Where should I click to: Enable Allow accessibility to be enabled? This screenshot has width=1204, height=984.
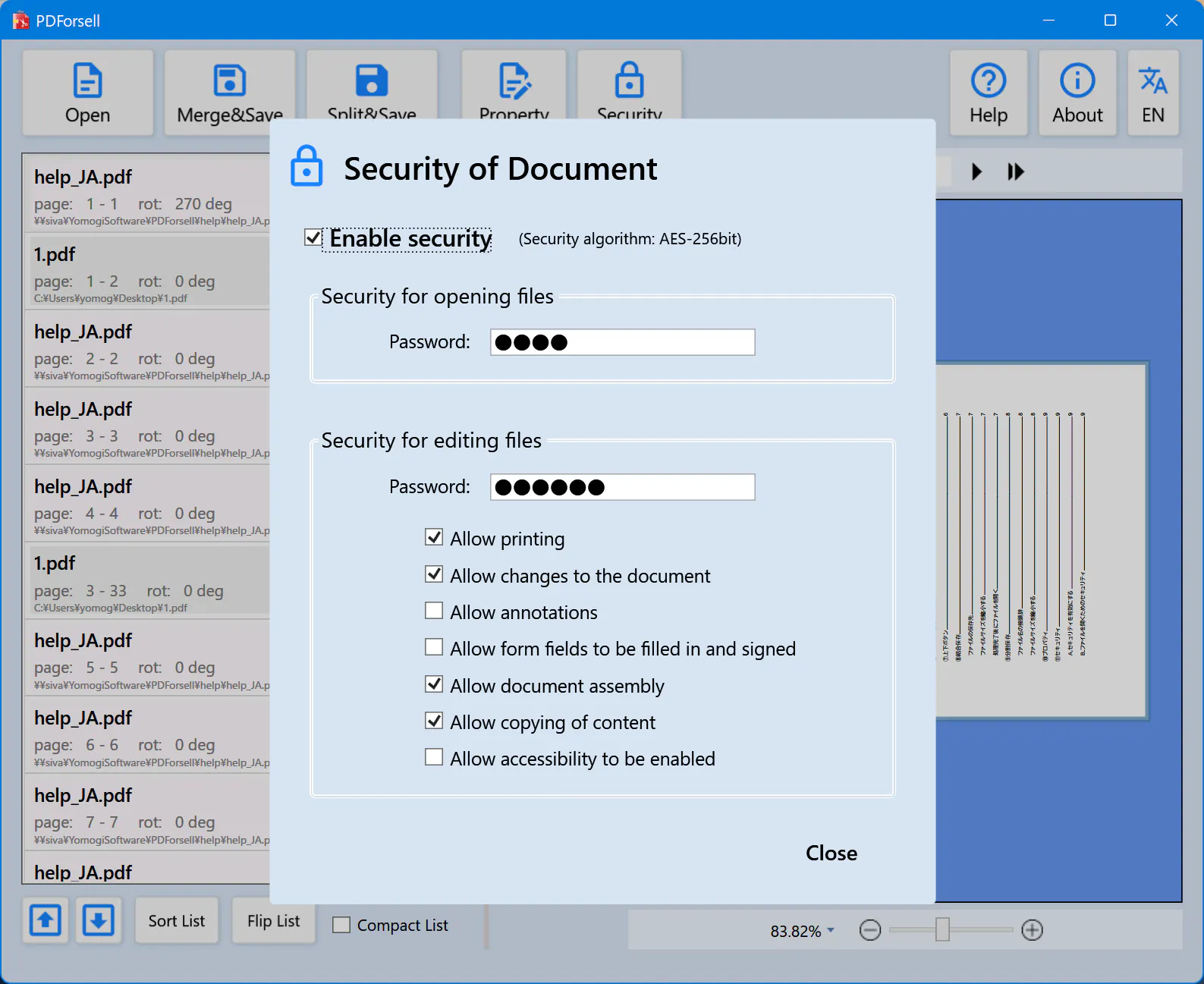pos(434,757)
